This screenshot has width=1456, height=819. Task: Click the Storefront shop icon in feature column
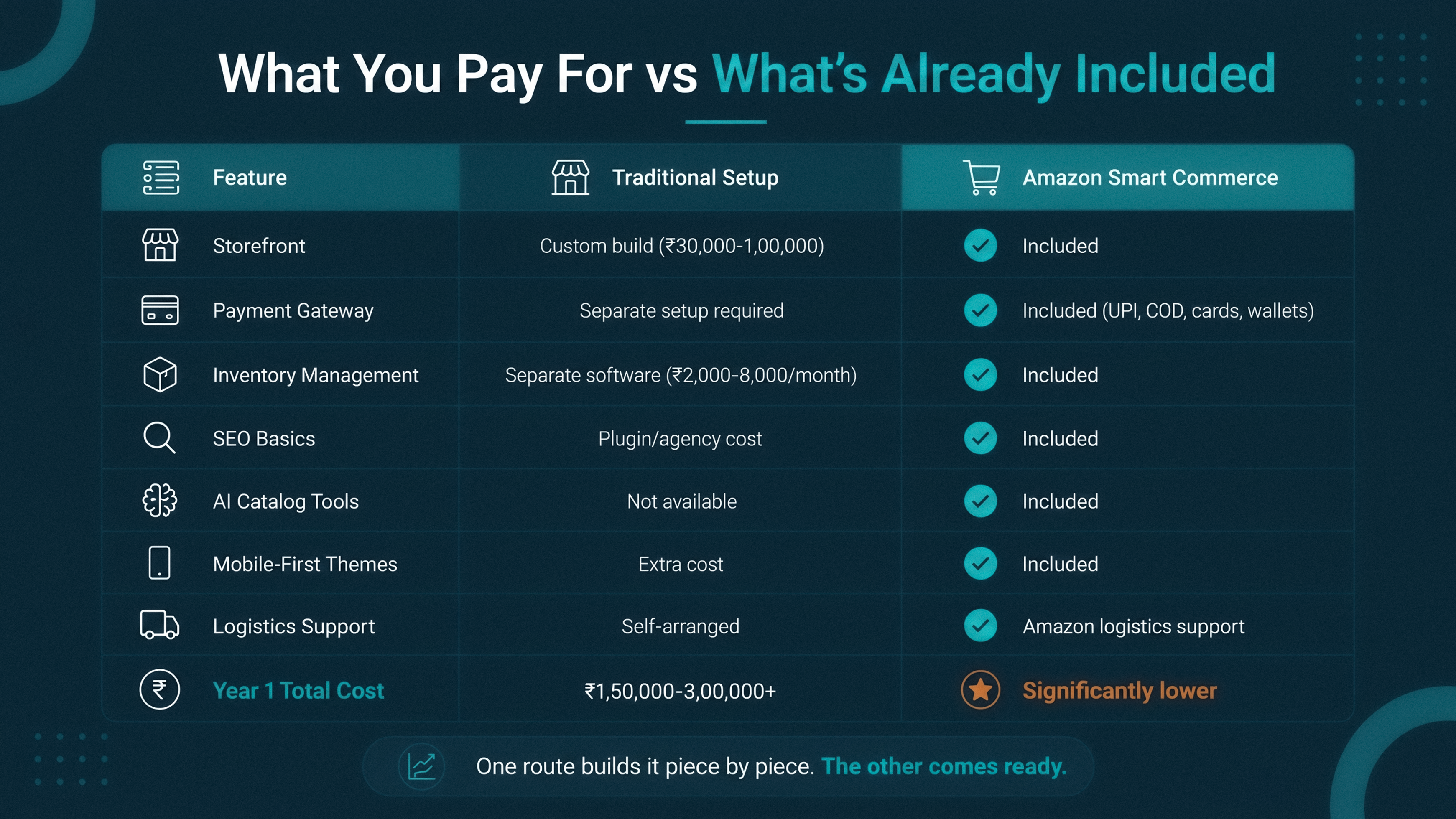click(x=160, y=245)
